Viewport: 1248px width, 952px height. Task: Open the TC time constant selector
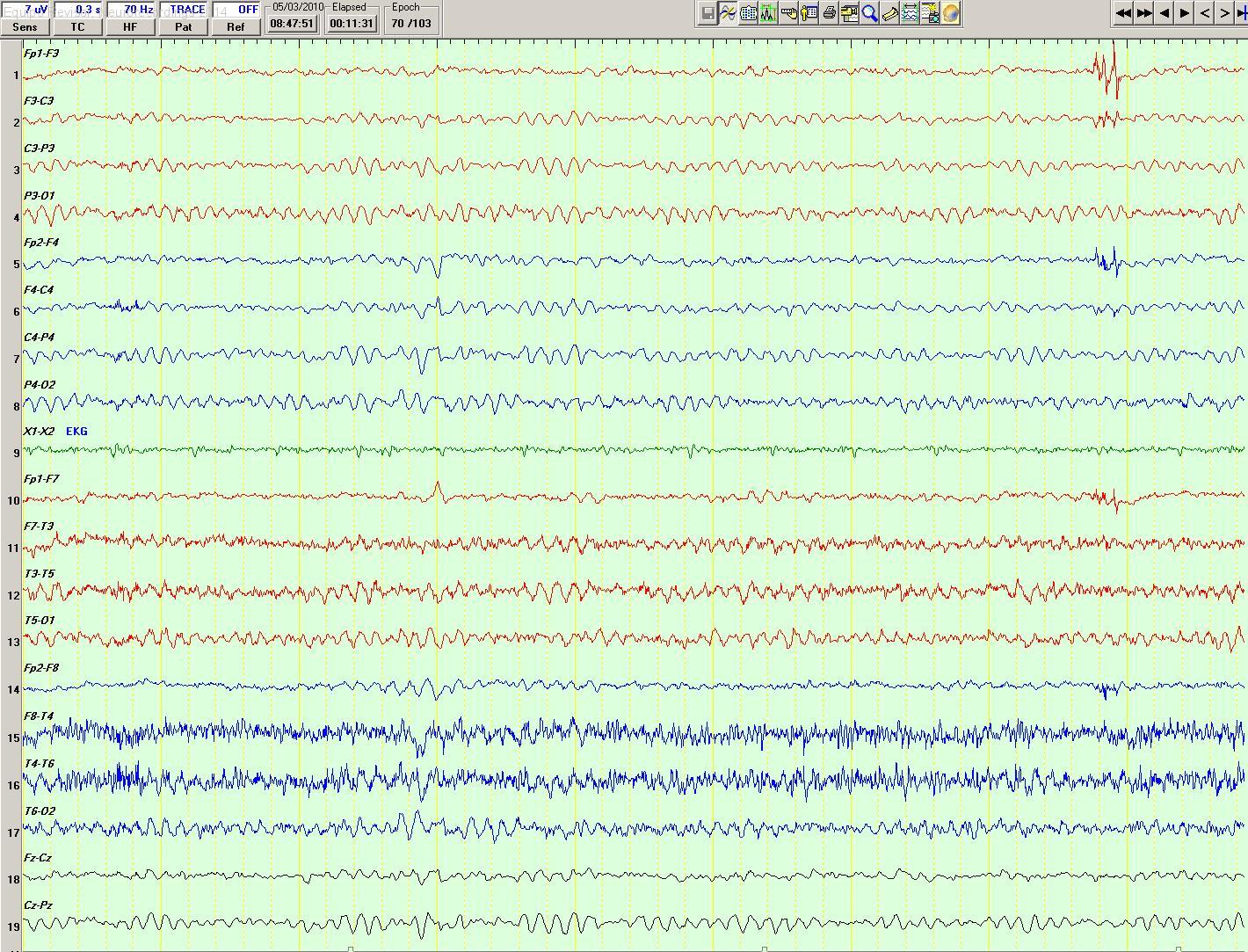77,26
